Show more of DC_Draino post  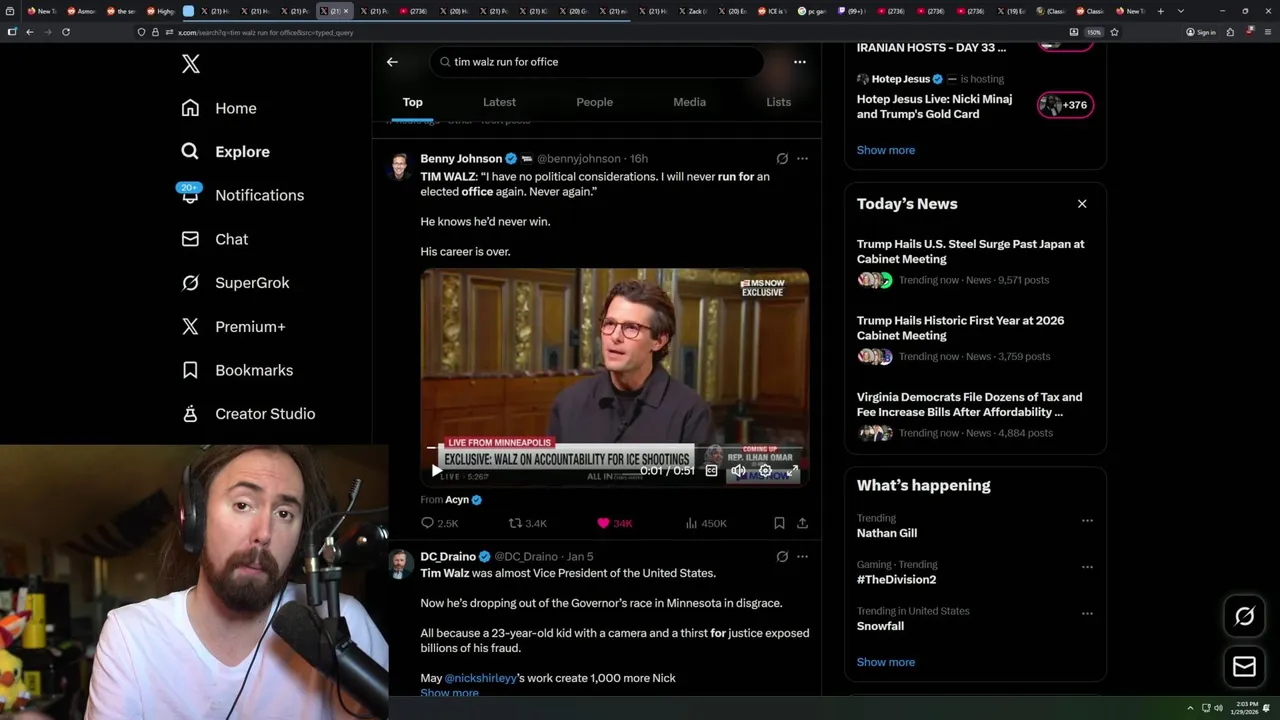[x=449, y=693]
